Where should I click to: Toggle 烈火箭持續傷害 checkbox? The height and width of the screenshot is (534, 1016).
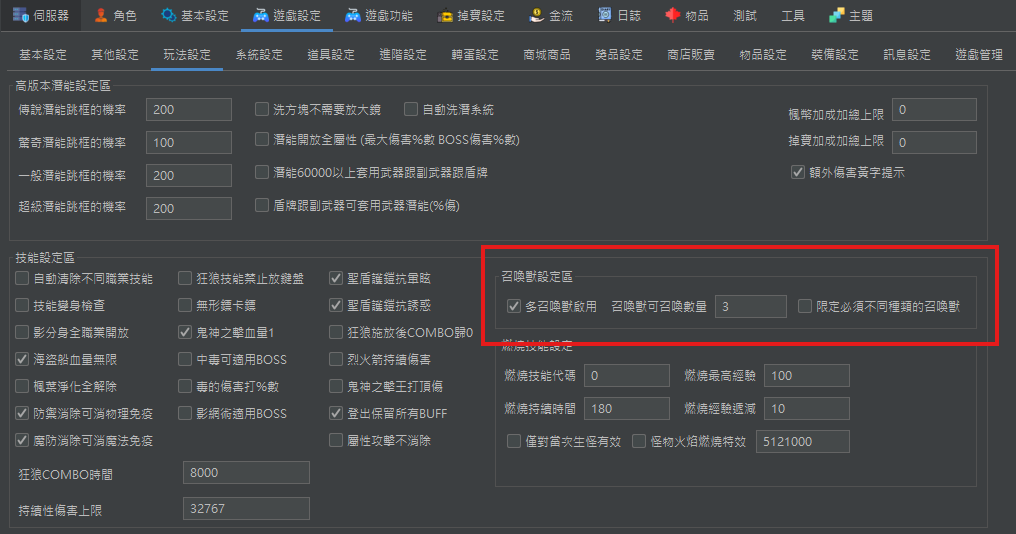pyautogui.click(x=336, y=359)
